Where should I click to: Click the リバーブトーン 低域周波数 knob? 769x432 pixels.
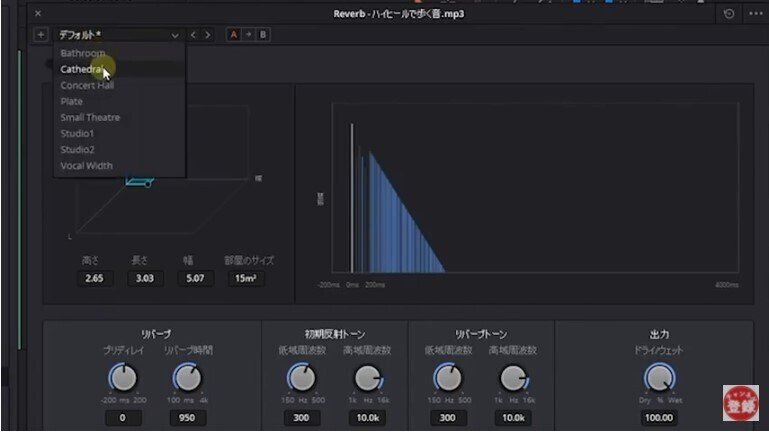[447, 378]
